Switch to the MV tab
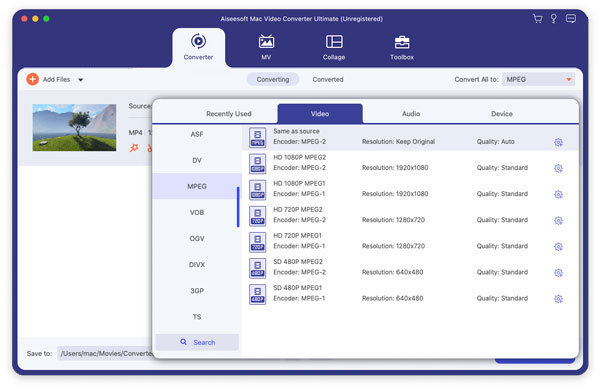The height and width of the screenshot is (389, 600). click(x=266, y=47)
